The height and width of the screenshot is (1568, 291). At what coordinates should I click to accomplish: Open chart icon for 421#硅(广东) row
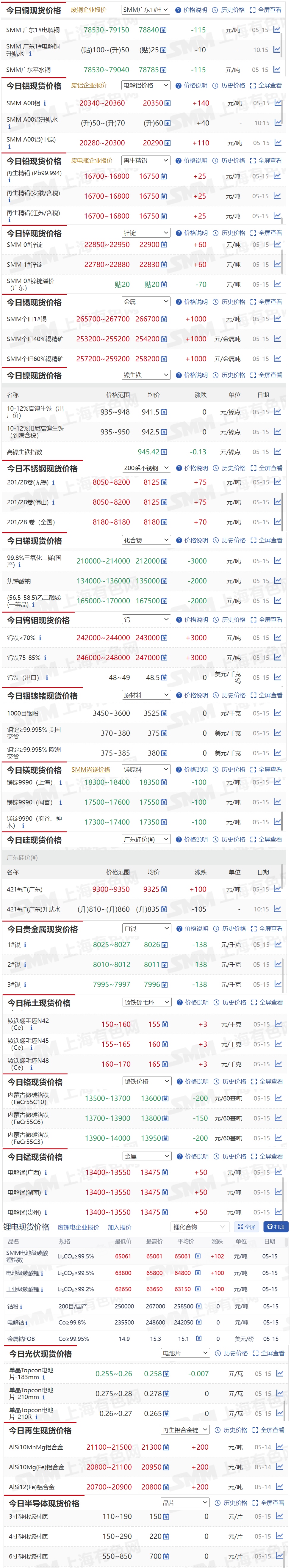(278, 889)
